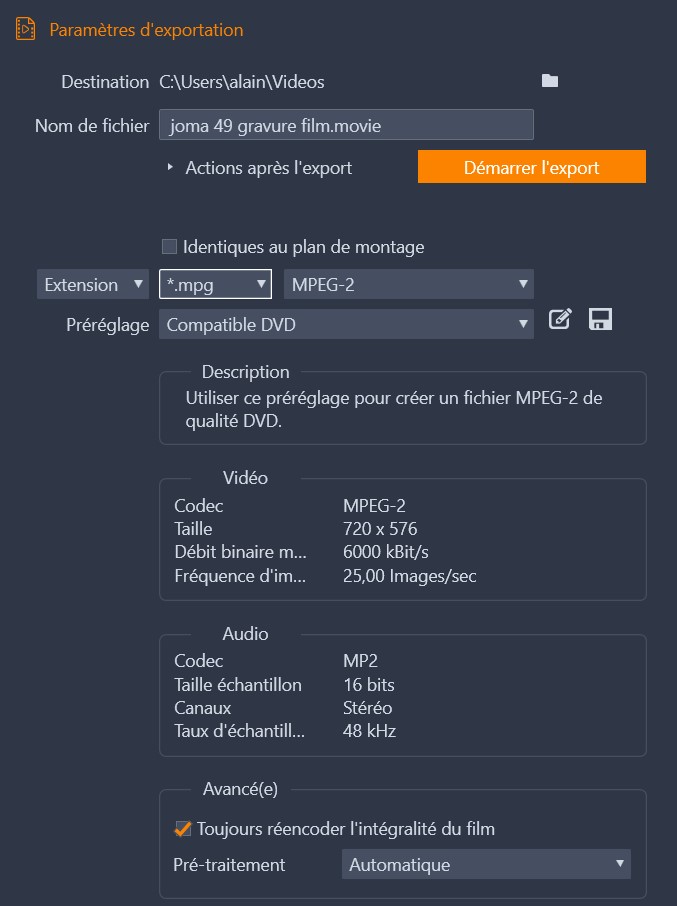Screen dimensions: 677x906
Task: Open the *.mpg file extension dropdown
Action: [215, 285]
